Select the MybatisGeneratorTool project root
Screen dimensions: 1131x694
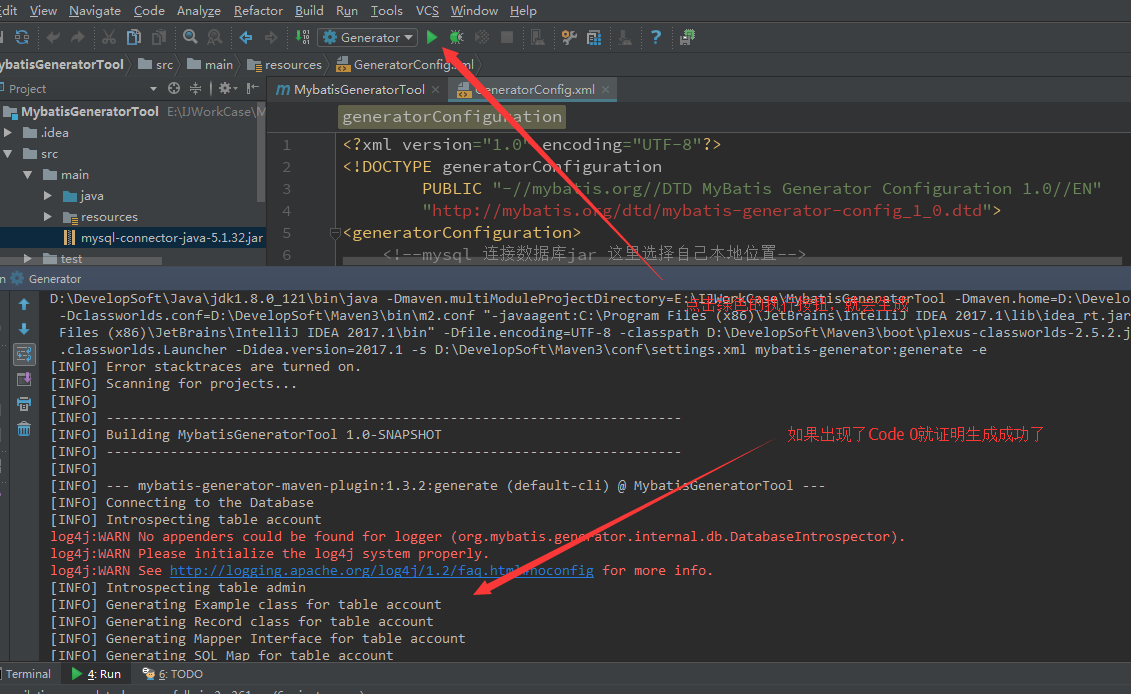pyautogui.click(x=89, y=112)
